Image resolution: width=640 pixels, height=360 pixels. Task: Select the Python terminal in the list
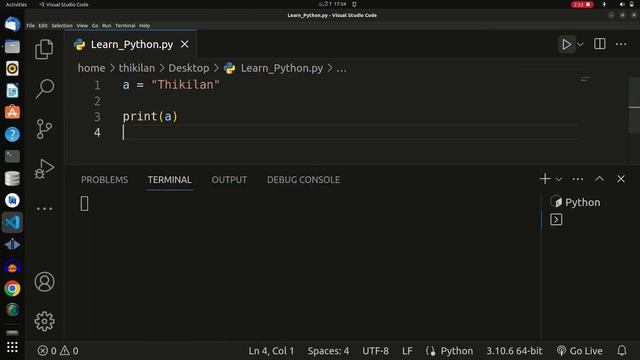576,202
